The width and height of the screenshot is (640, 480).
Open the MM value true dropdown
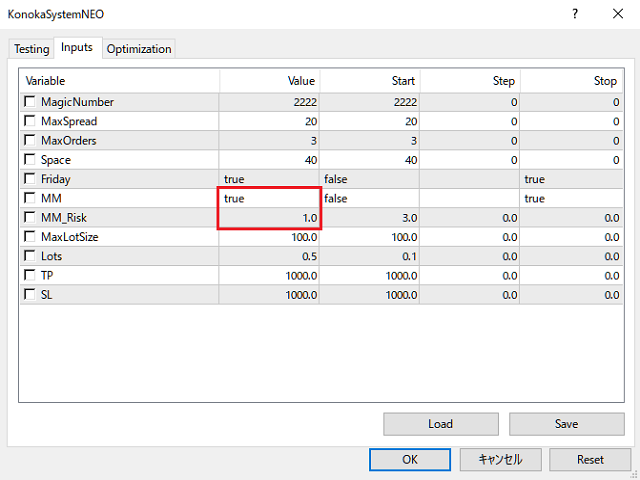tap(269, 198)
